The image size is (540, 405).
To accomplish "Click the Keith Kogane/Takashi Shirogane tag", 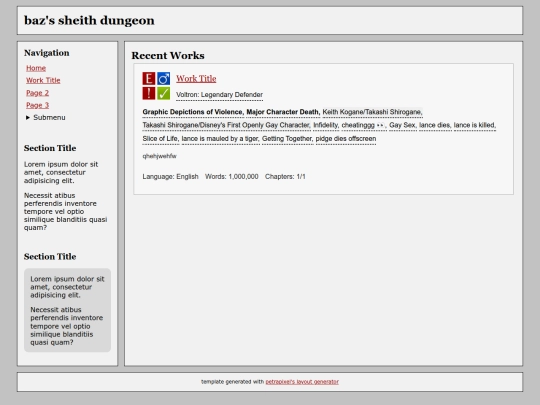I will (372, 112).
